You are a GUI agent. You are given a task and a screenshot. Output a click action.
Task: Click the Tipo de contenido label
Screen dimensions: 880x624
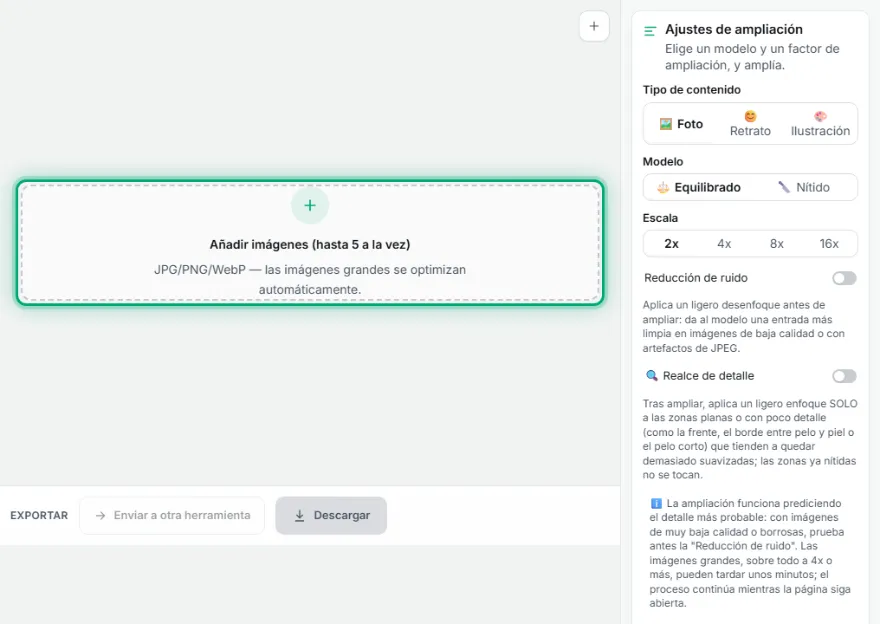click(x=691, y=90)
